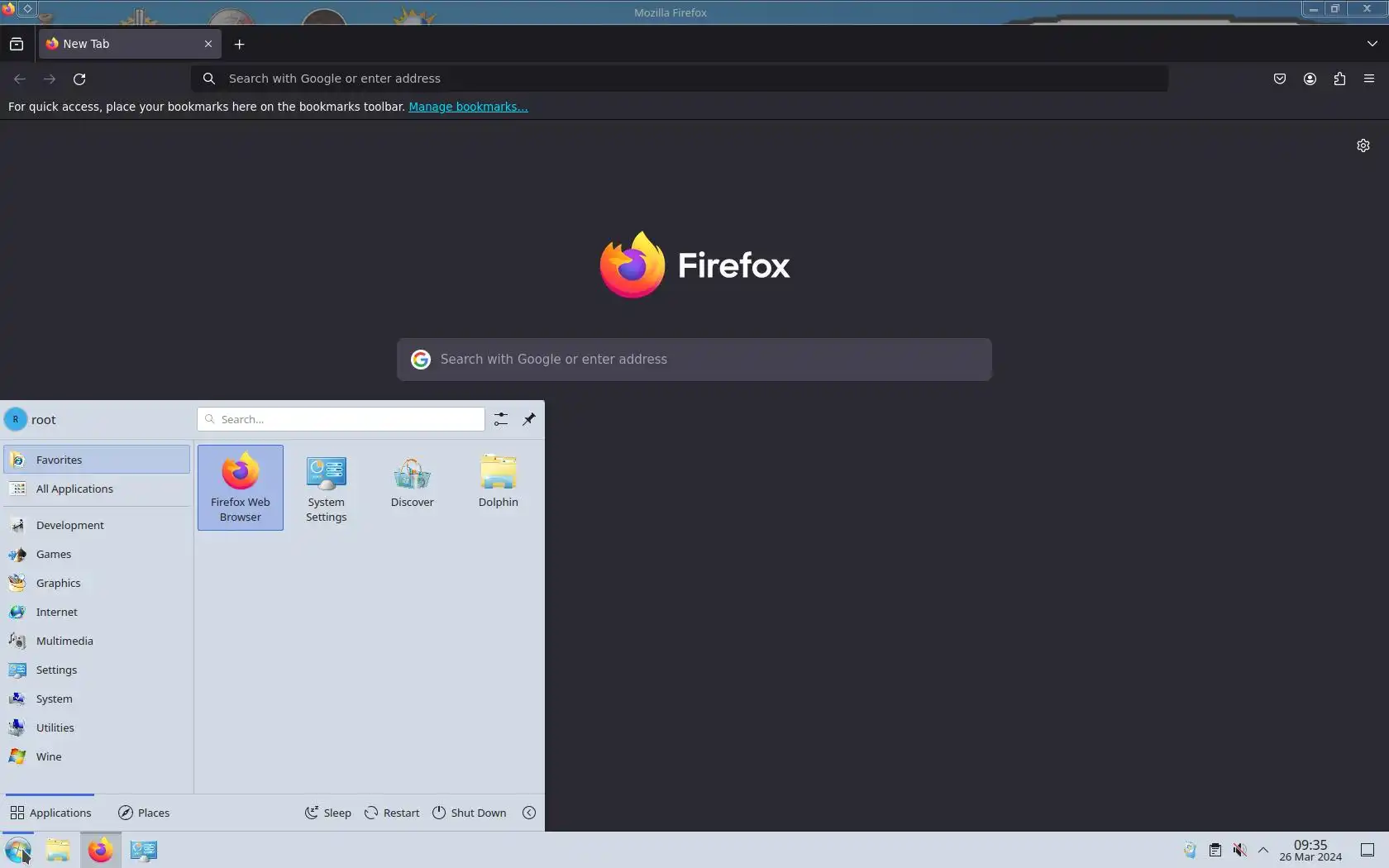Open the Development category
Image resolution: width=1389 pixels, height=868 pixels.
click(97, 525)
